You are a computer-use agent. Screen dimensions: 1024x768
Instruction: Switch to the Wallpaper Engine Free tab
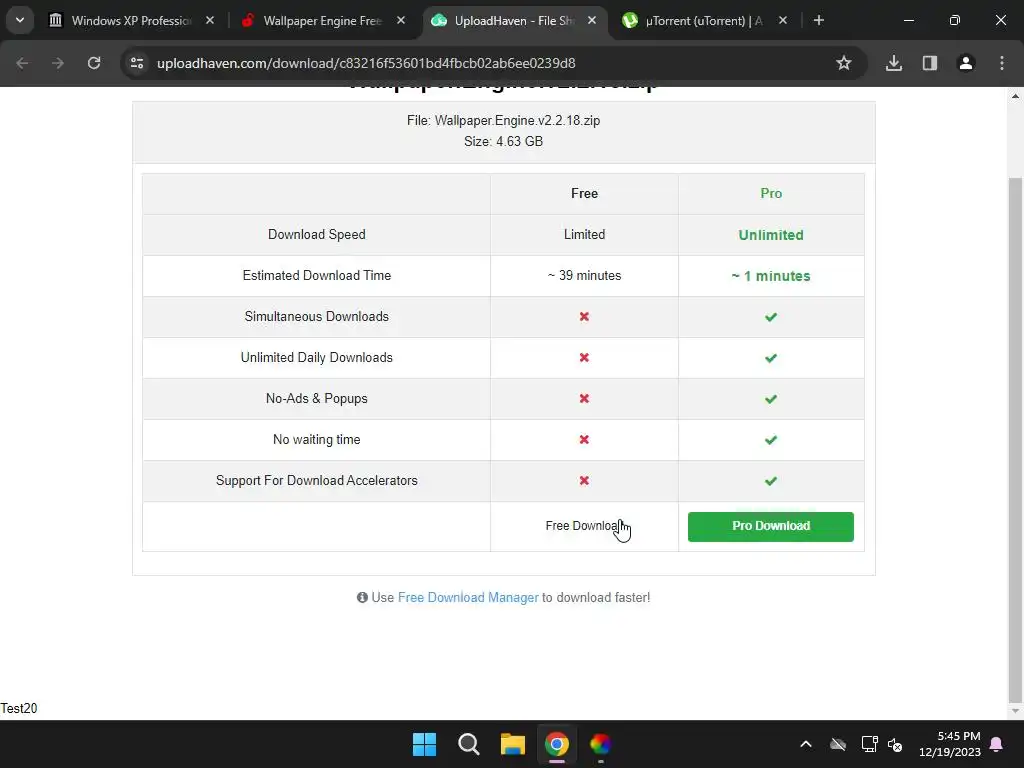click(322, 21)
